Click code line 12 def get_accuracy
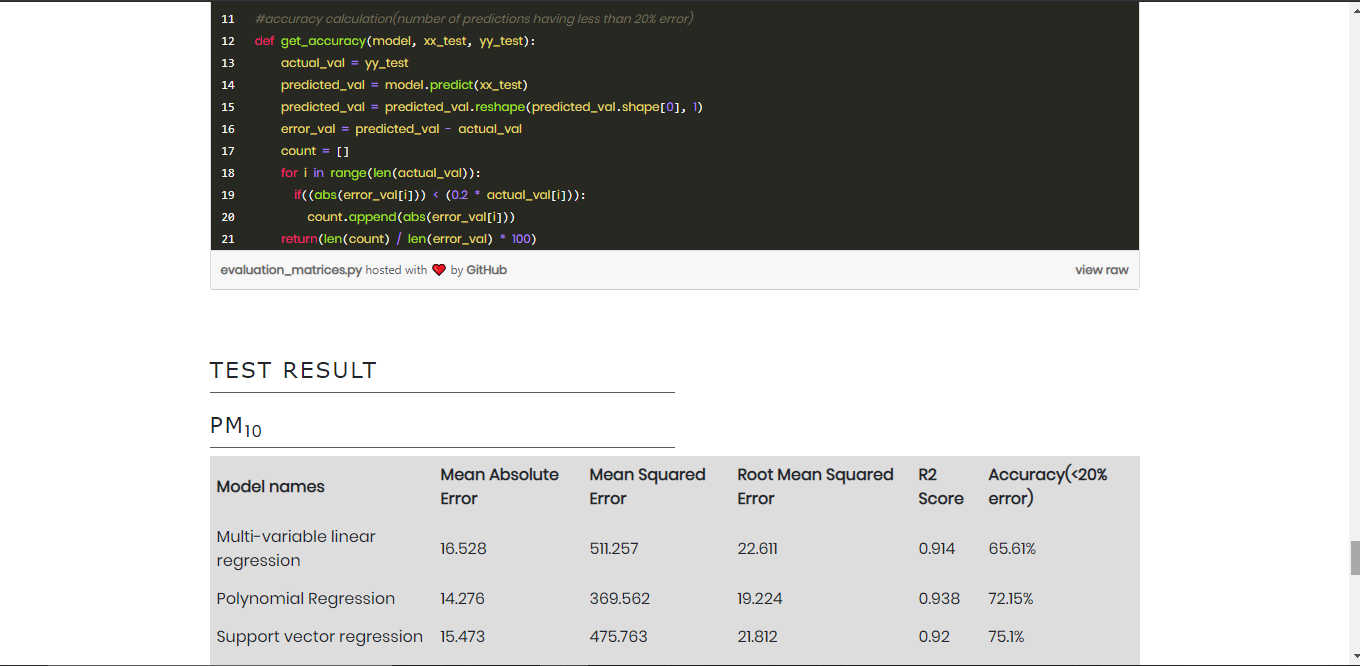This screenshot has height=666, width=1360. [395, 41]
